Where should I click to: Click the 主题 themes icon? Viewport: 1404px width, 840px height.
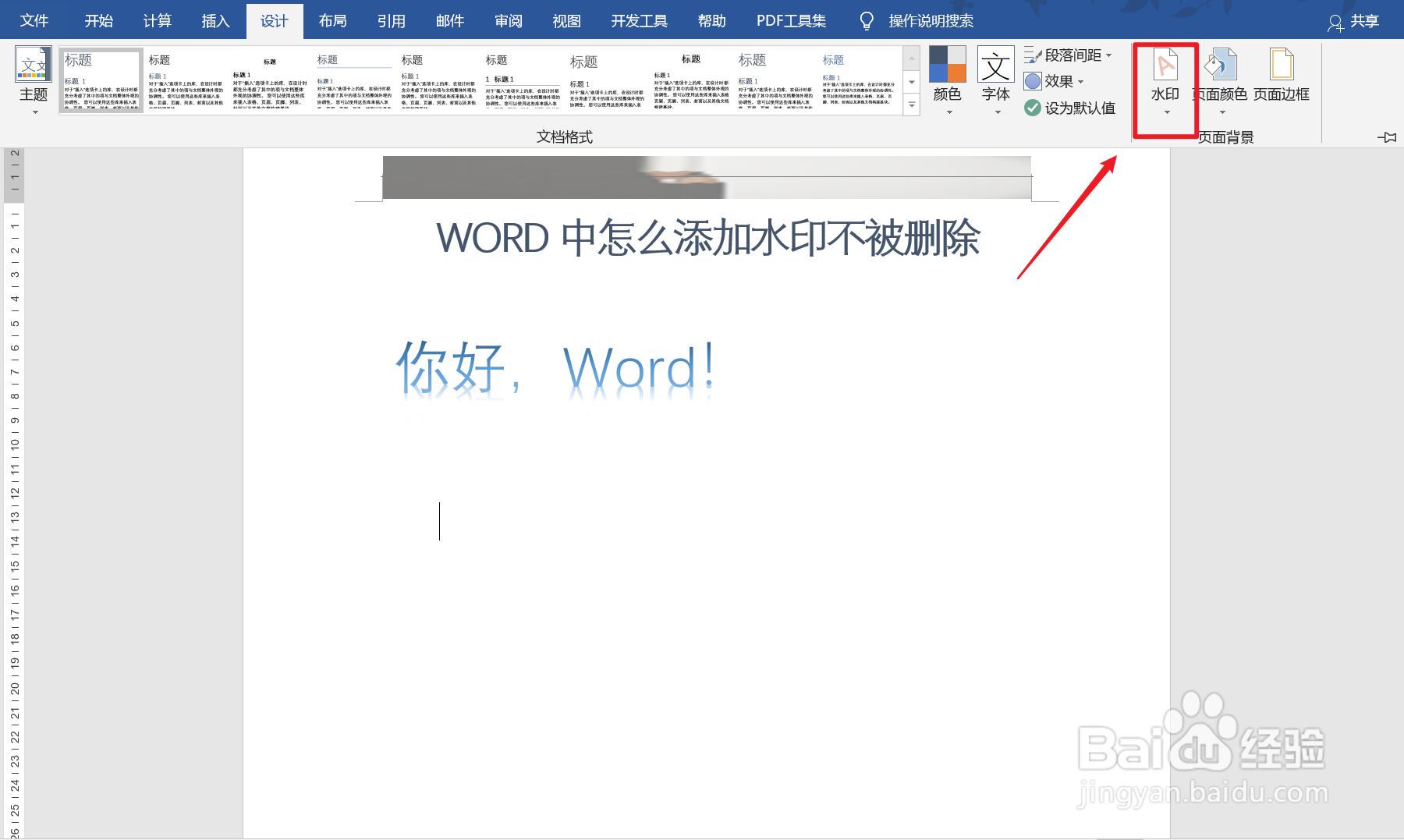point(33,70)
